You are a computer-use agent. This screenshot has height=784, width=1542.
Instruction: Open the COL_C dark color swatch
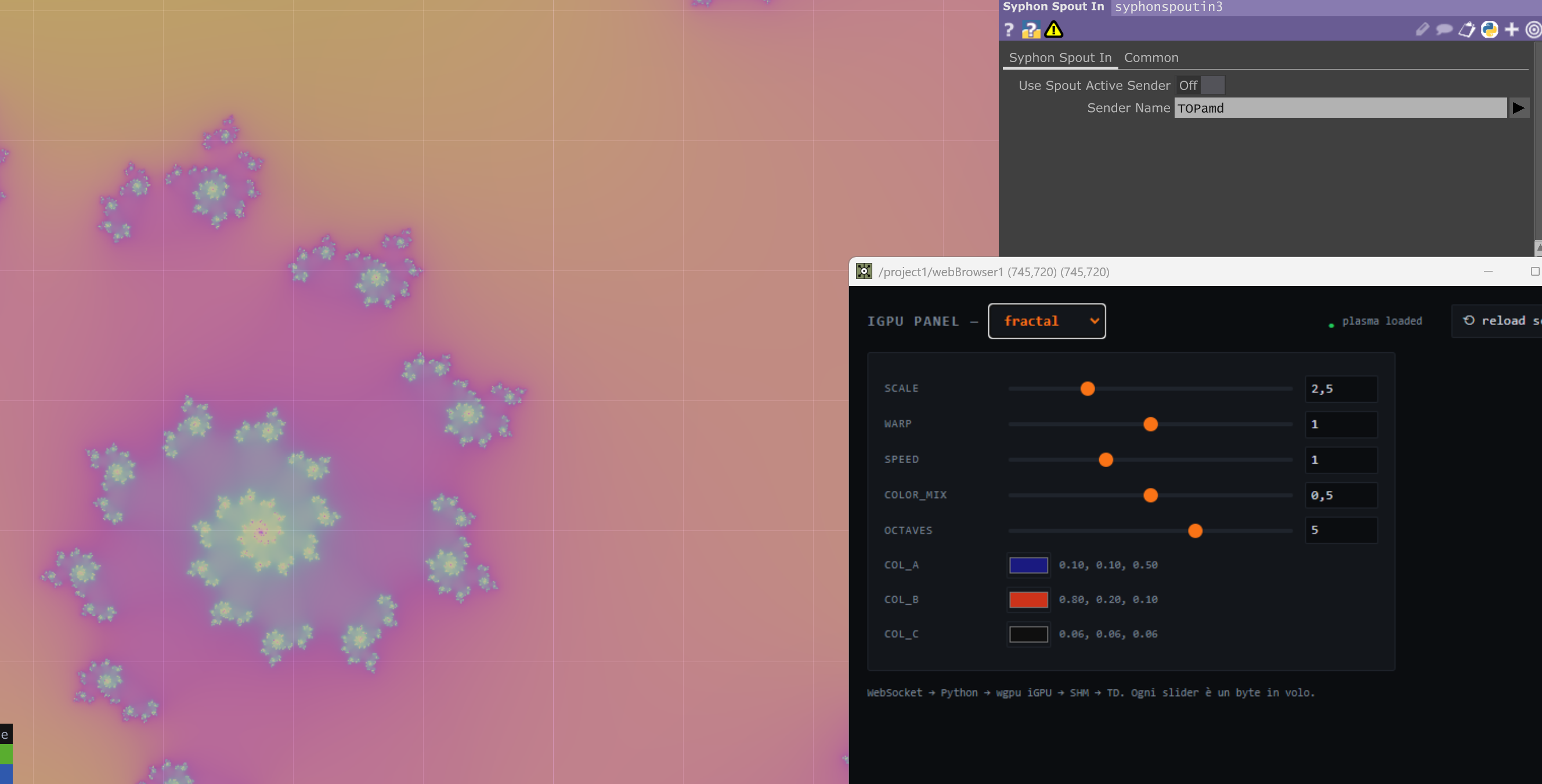pyautogui.click(x=1028, y=634)
